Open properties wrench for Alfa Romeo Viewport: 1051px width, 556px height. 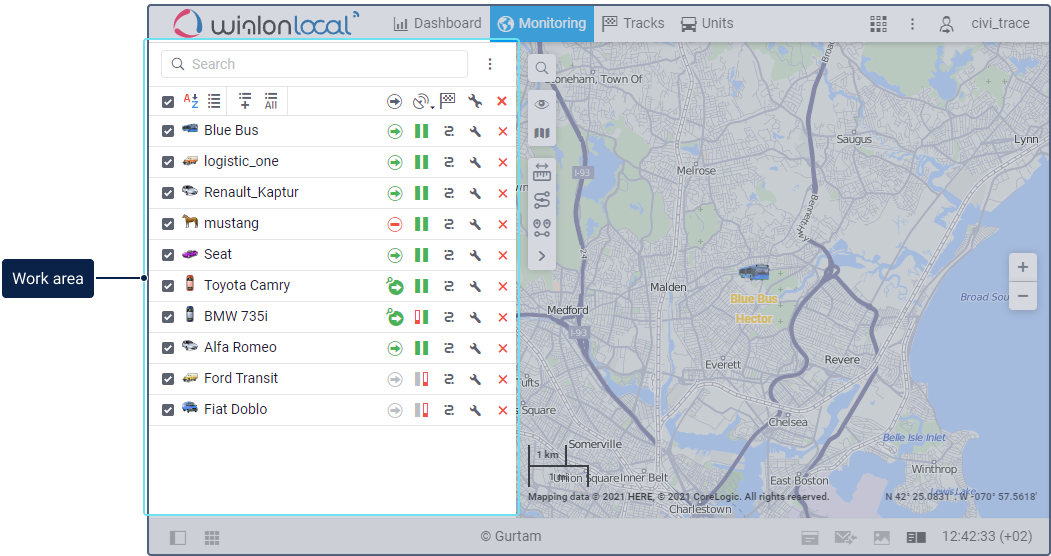[x=475, y=348]
